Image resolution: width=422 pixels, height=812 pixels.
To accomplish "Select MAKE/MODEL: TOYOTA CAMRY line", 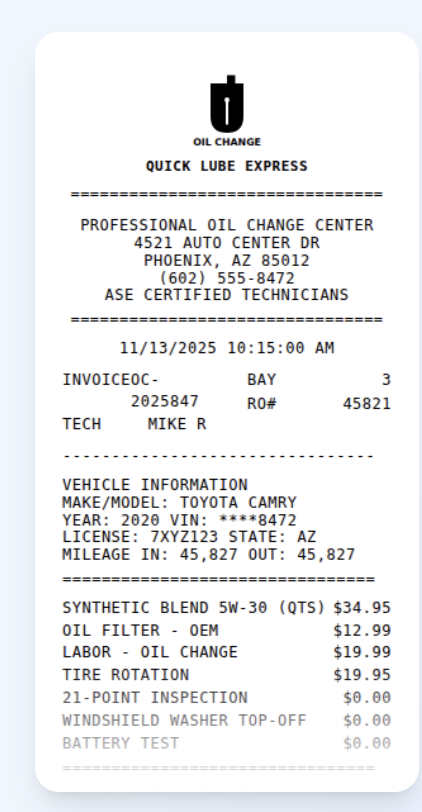I will (179, 503).
